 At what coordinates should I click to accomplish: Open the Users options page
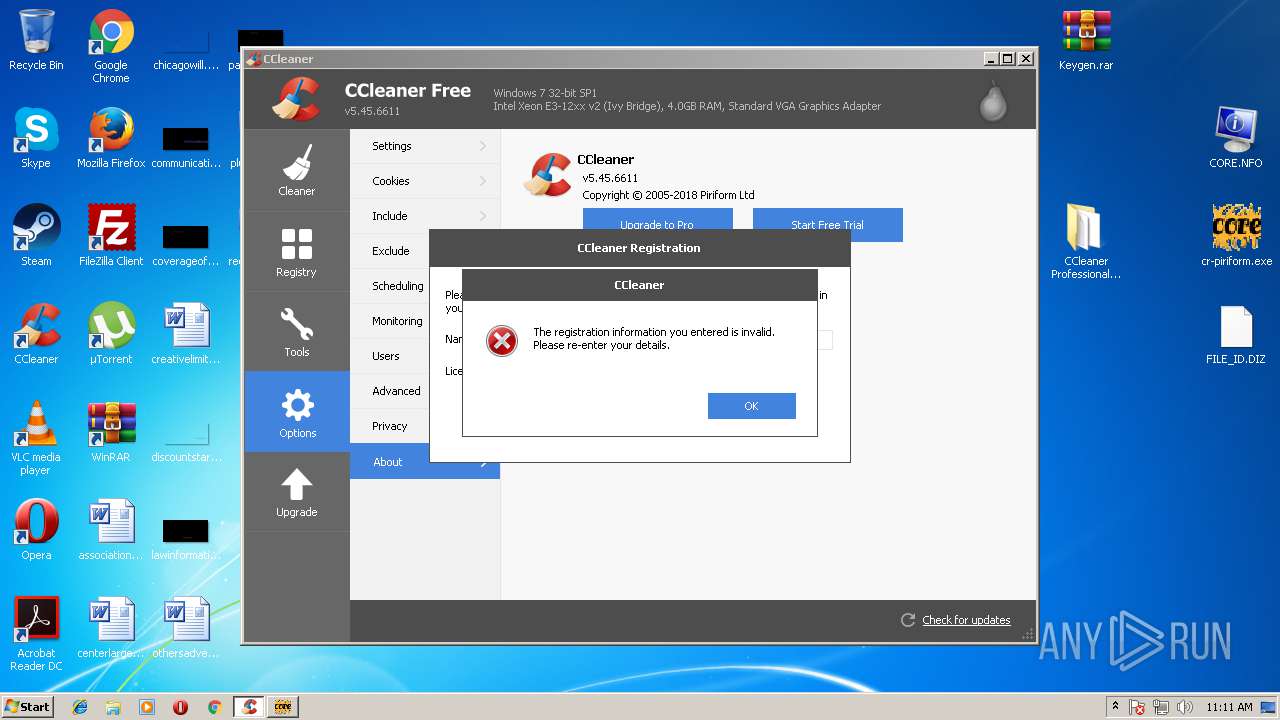391,356
